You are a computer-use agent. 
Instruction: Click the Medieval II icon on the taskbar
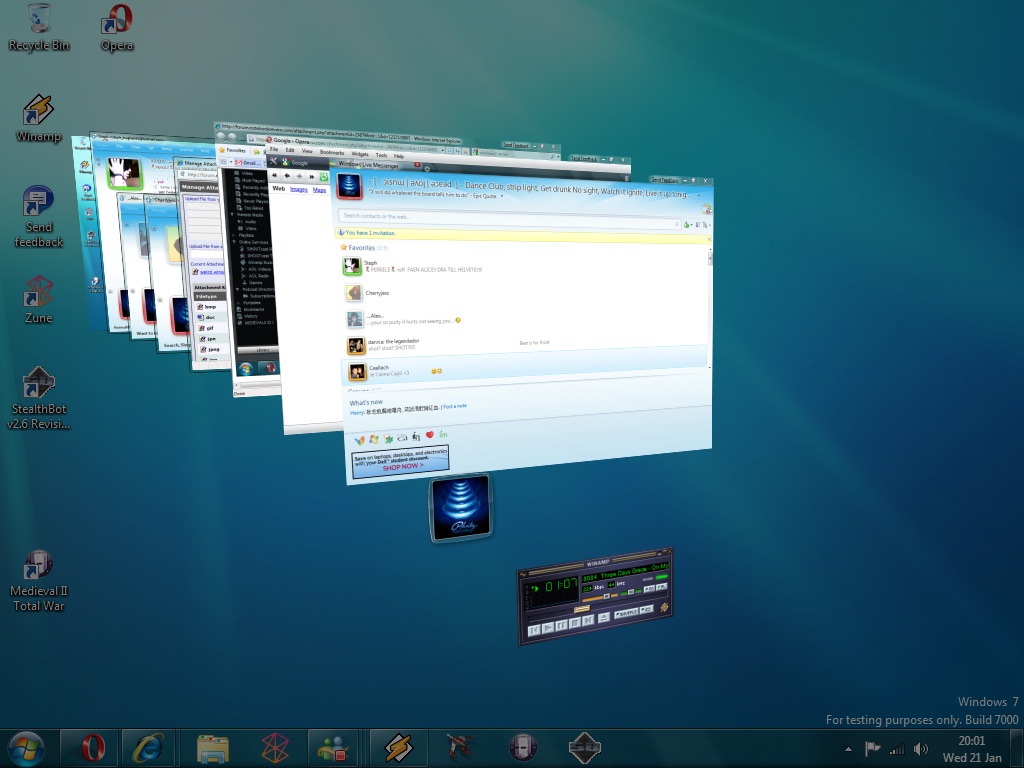(x=522, y=748)
